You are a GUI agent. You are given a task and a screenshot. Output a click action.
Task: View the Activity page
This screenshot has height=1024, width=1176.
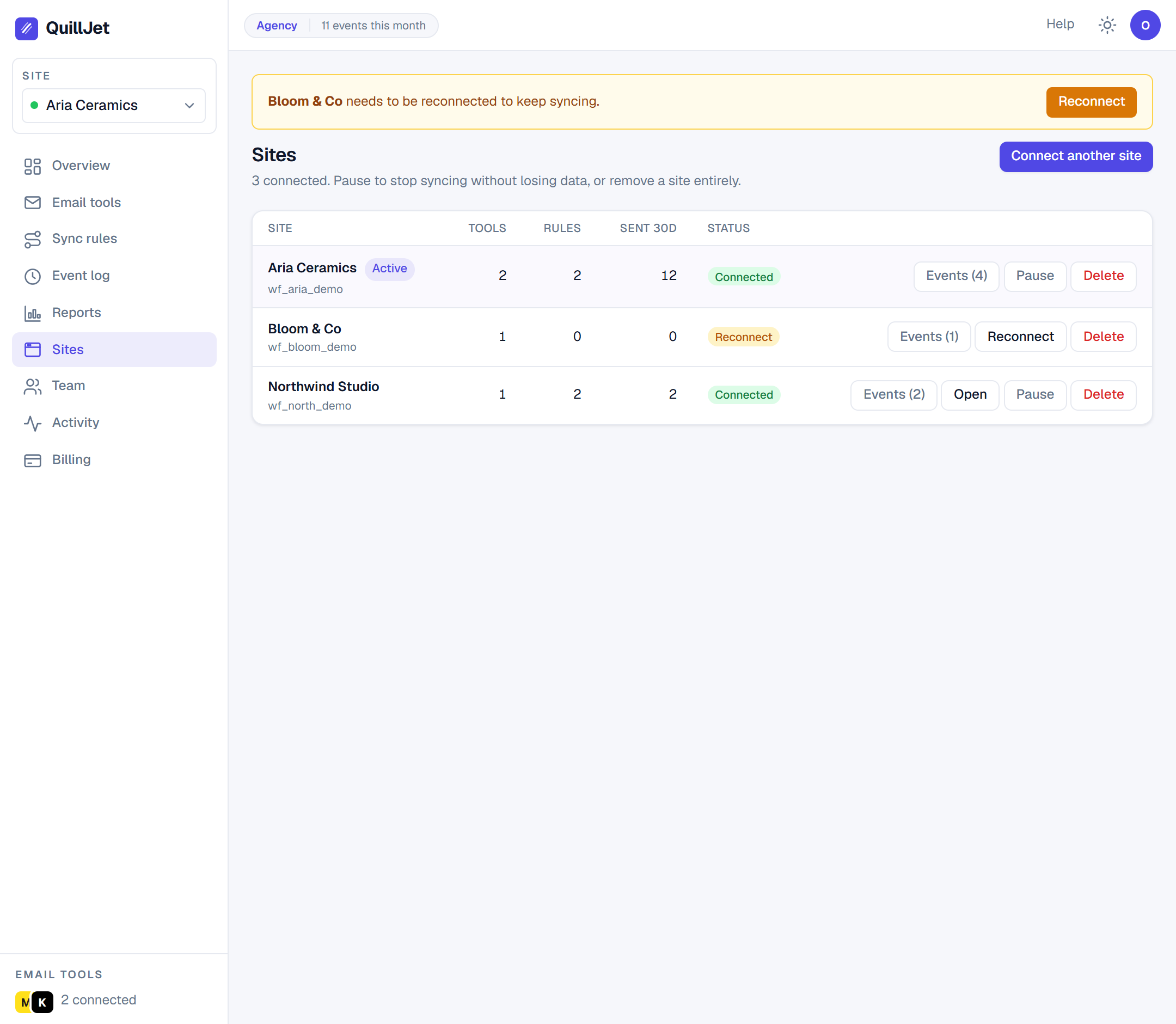point(114,423)
